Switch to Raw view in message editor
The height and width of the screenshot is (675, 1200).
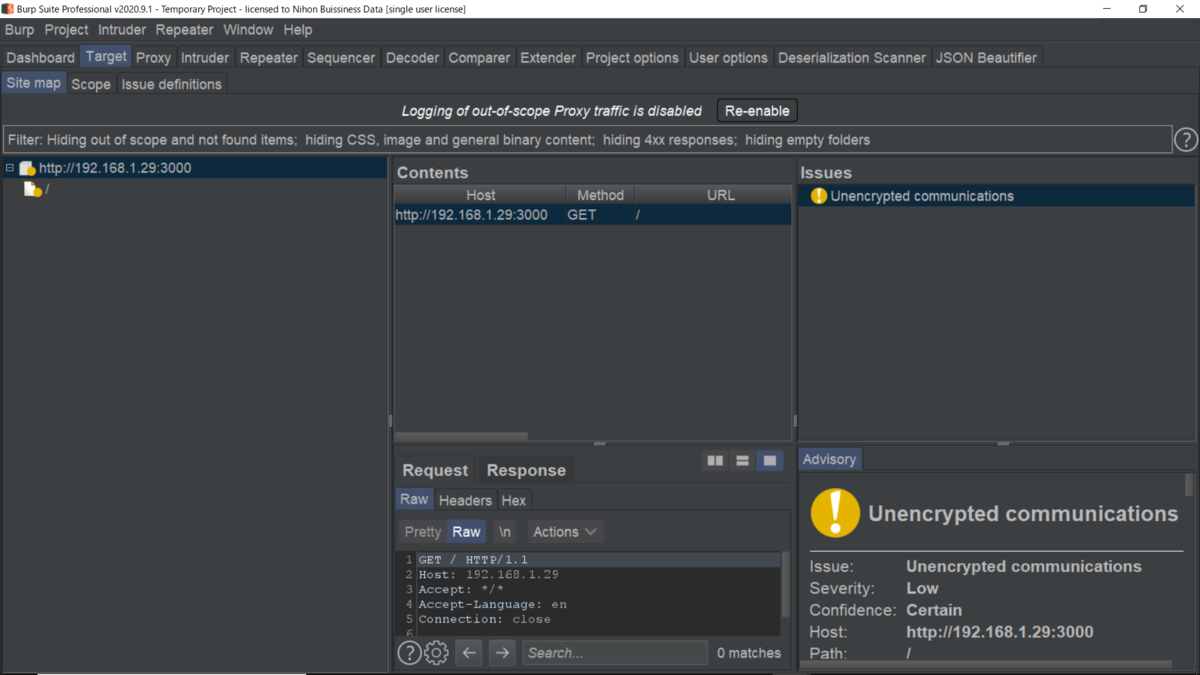coord(466,532)
